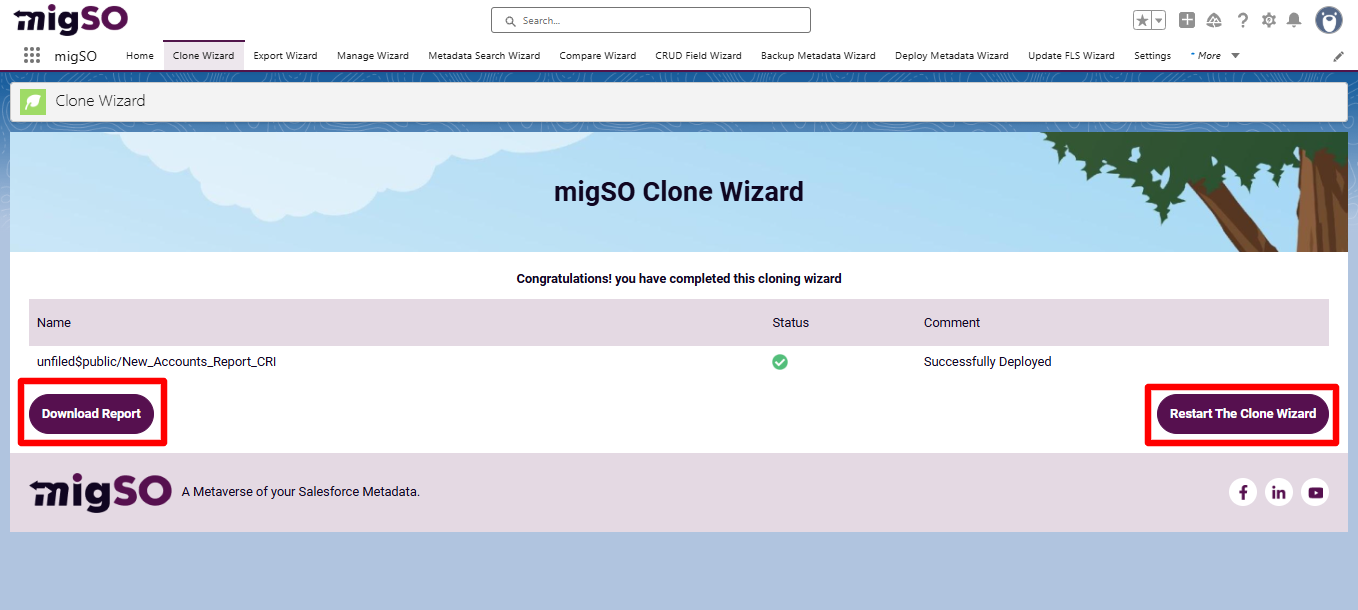Click the LinkedIn icon in the footer

tap(1279, 492)
